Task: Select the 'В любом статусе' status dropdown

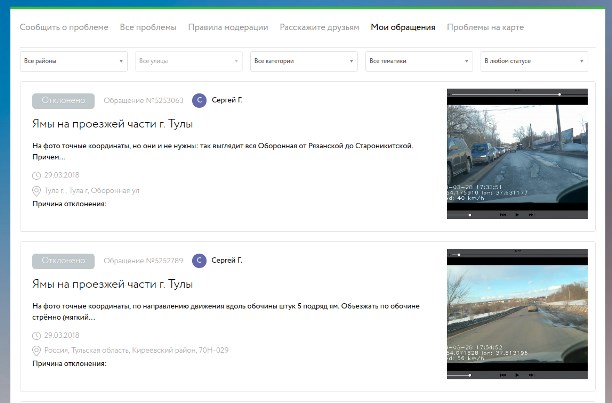Action: [533, 62]
